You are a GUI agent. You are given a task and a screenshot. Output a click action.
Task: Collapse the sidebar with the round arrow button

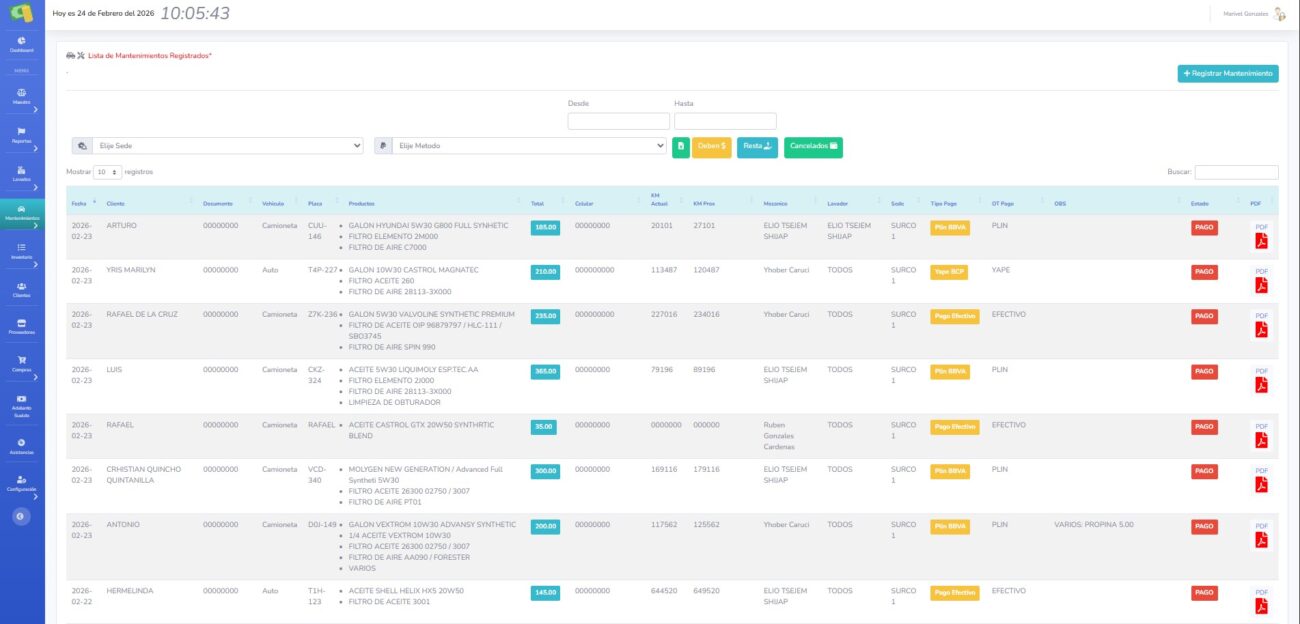pos(22,517)
